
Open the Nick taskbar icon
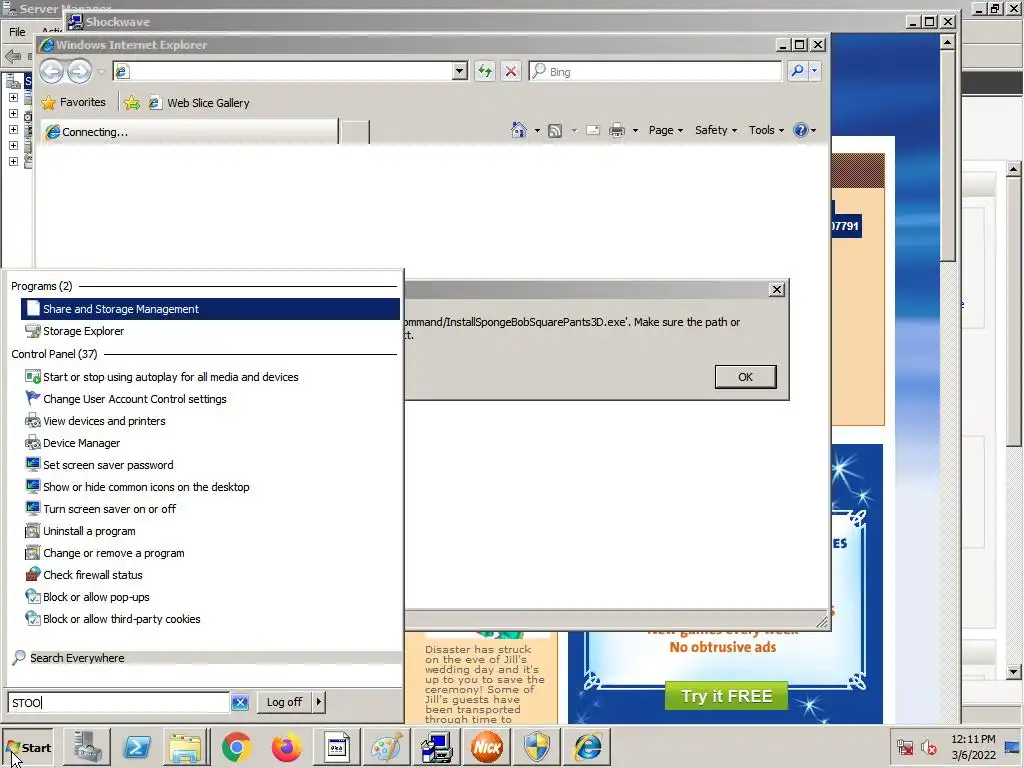487,747
